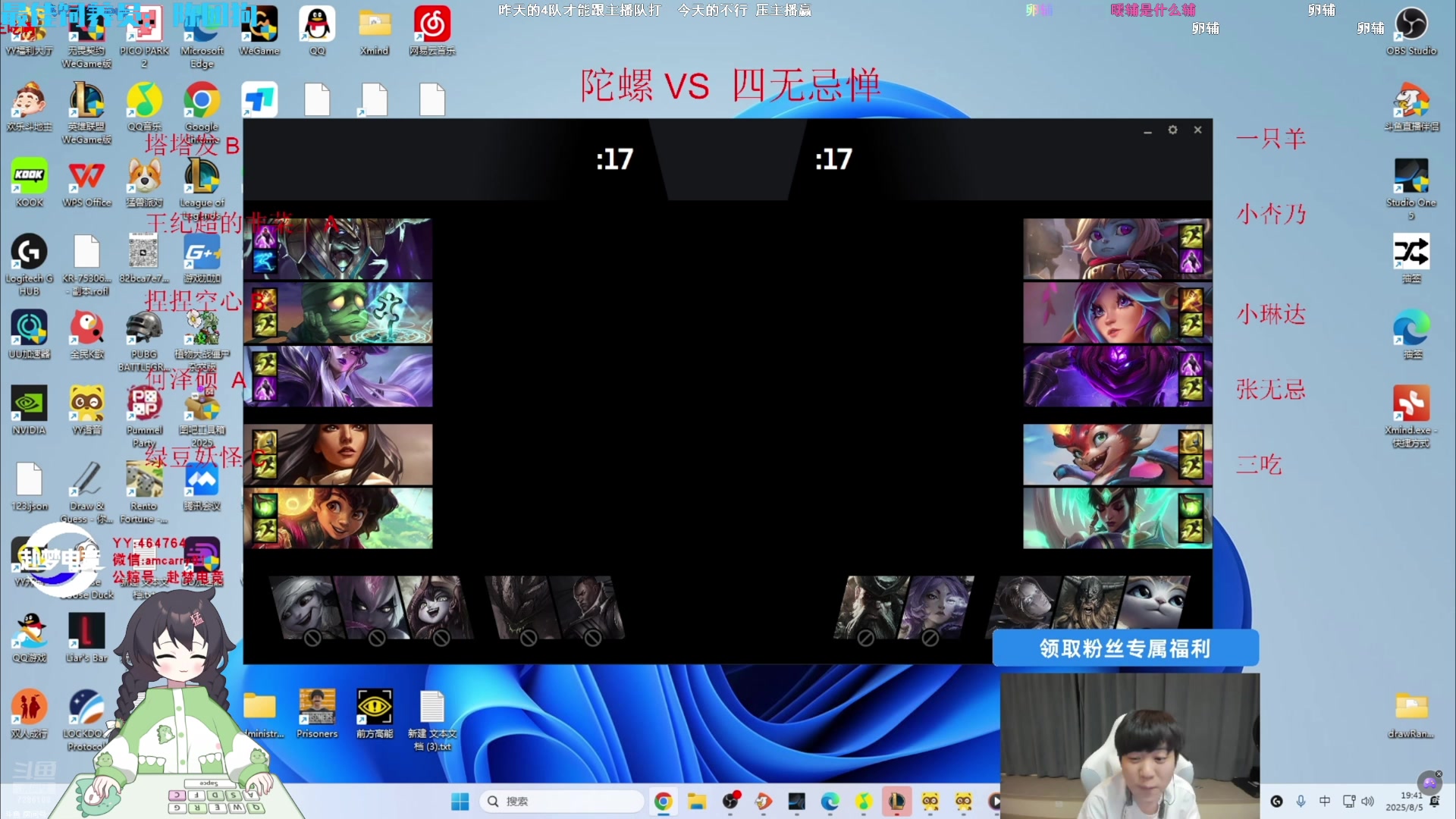Open NVIDIA desktop shortcut
1456x819 pixels.
tap(29, 410)
